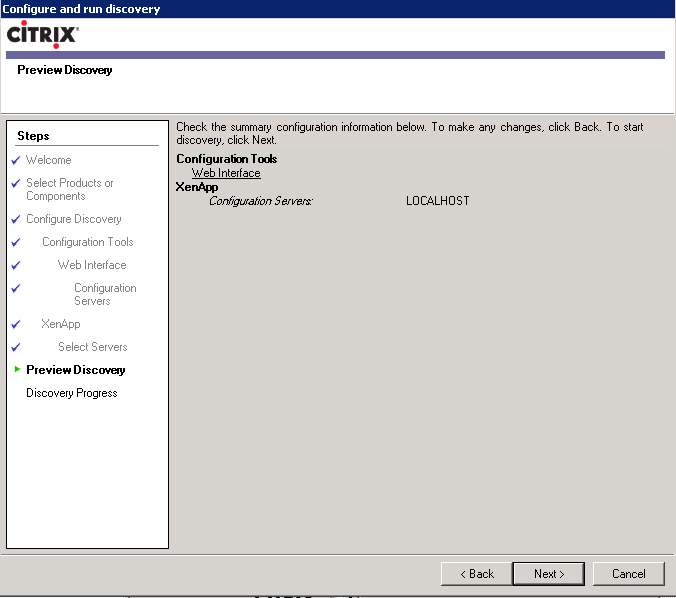Click the checkmark beside Select Servers step

[16, 347]
